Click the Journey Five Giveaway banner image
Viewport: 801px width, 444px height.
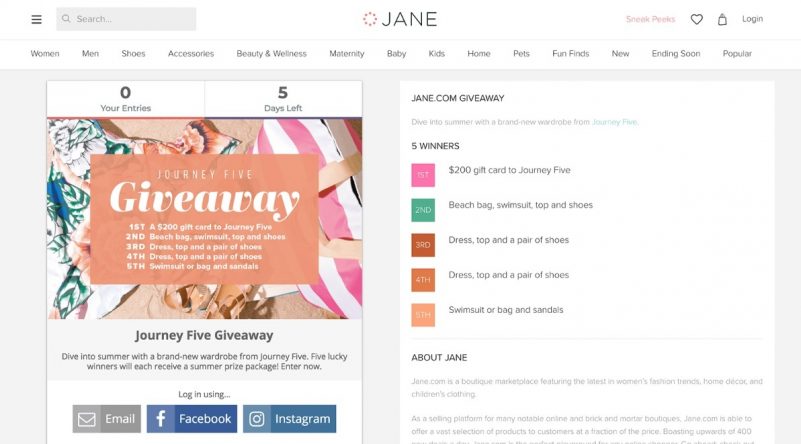(204, 218)
